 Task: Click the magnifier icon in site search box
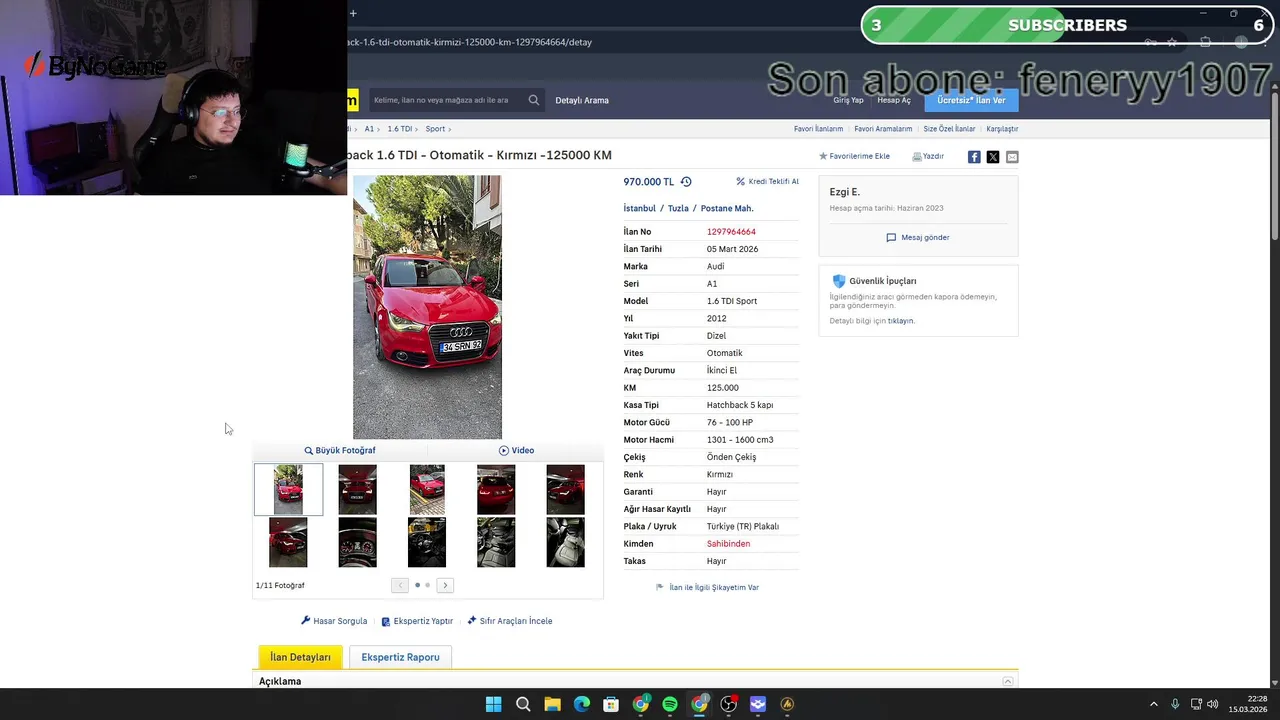533,100
